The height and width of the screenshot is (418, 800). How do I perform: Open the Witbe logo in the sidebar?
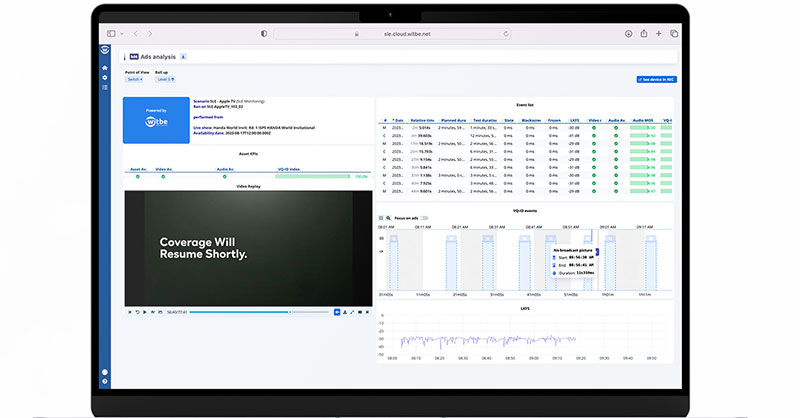(105, 50)
